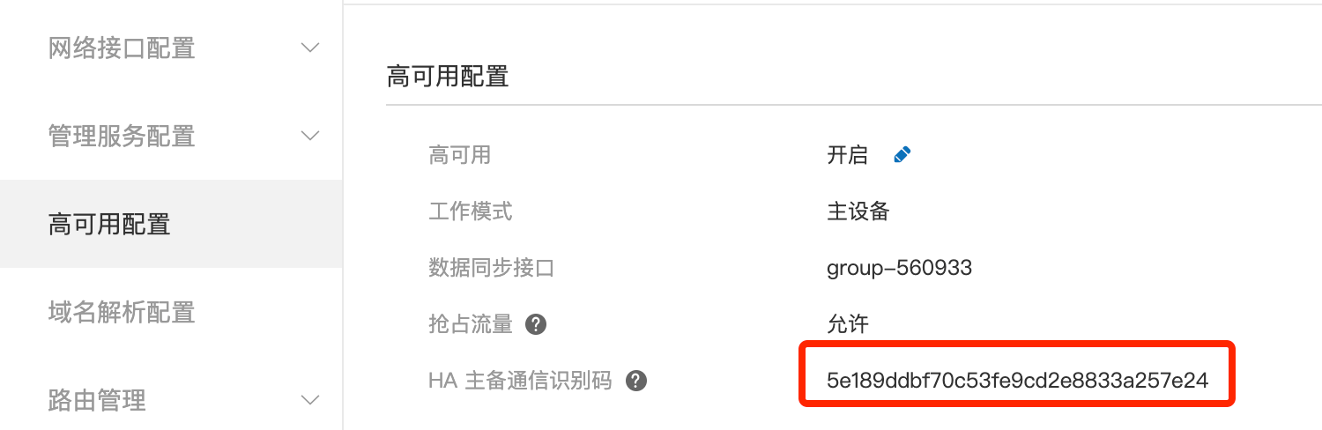
Task: Click the 开启 high availability status text
Action: point(847,155)
